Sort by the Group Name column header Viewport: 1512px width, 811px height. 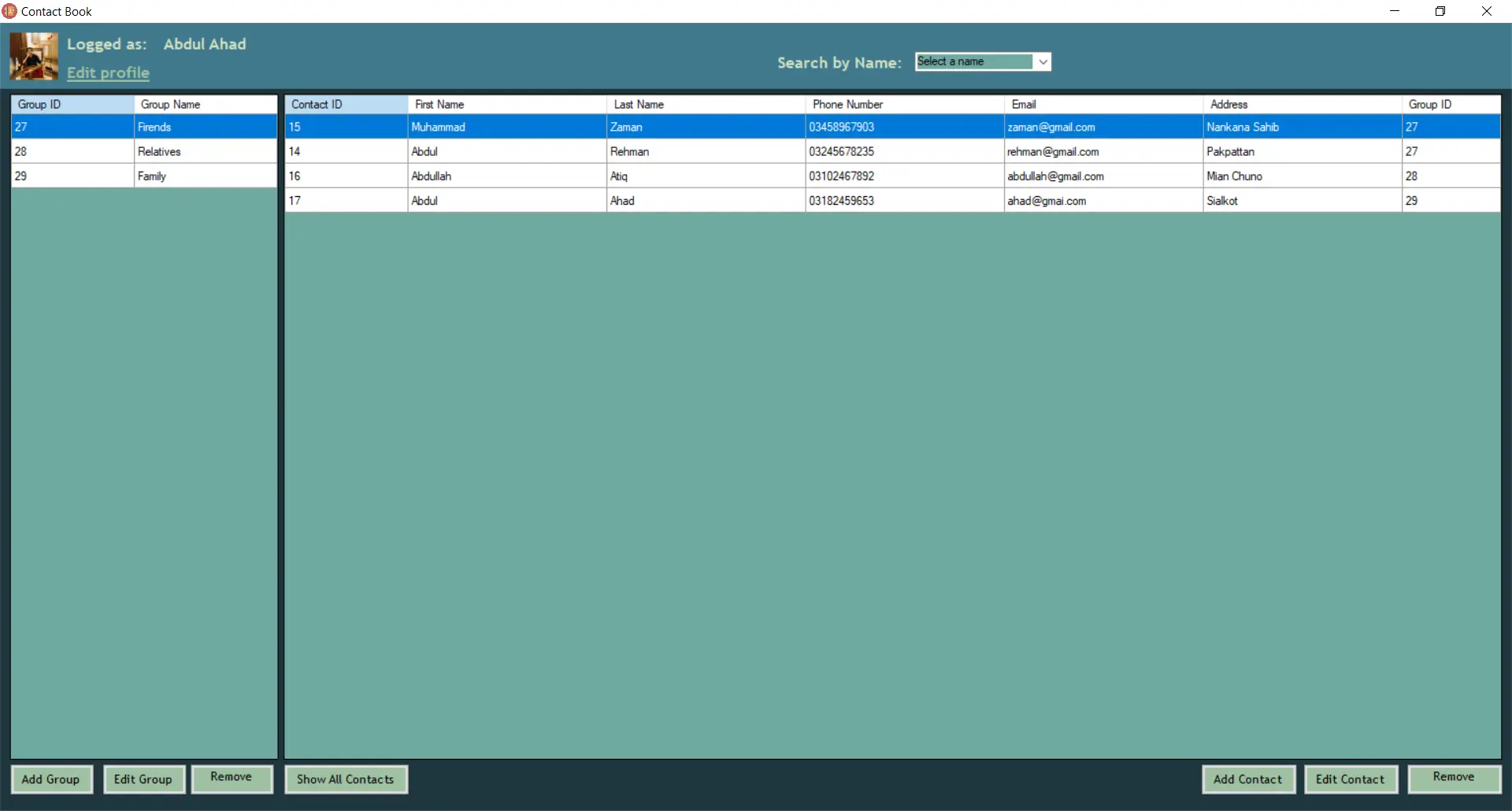tap(206, 105)
